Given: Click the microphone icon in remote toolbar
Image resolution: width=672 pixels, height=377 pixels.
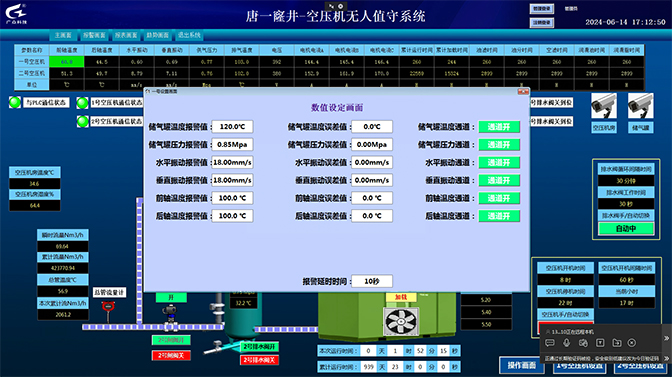Looking at the screenshot, I should point(567,343).
